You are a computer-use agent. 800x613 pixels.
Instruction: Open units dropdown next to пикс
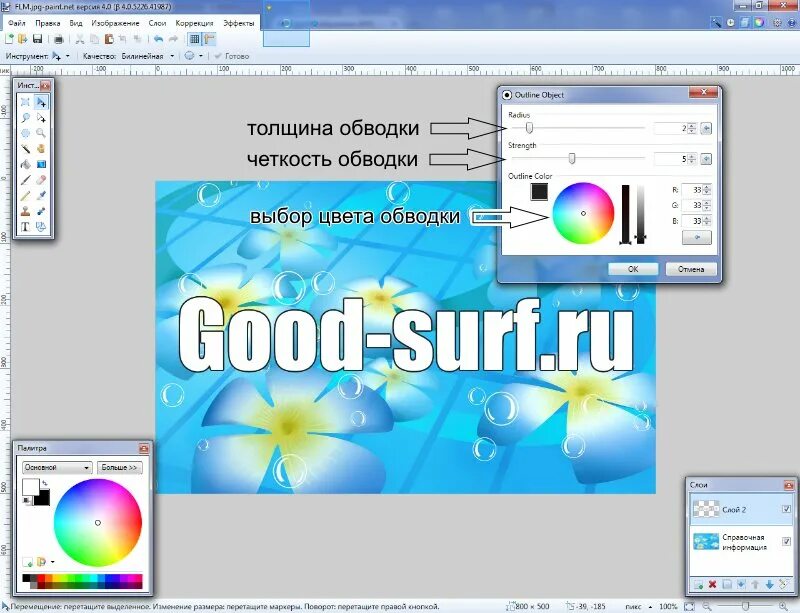coord(651,607)
